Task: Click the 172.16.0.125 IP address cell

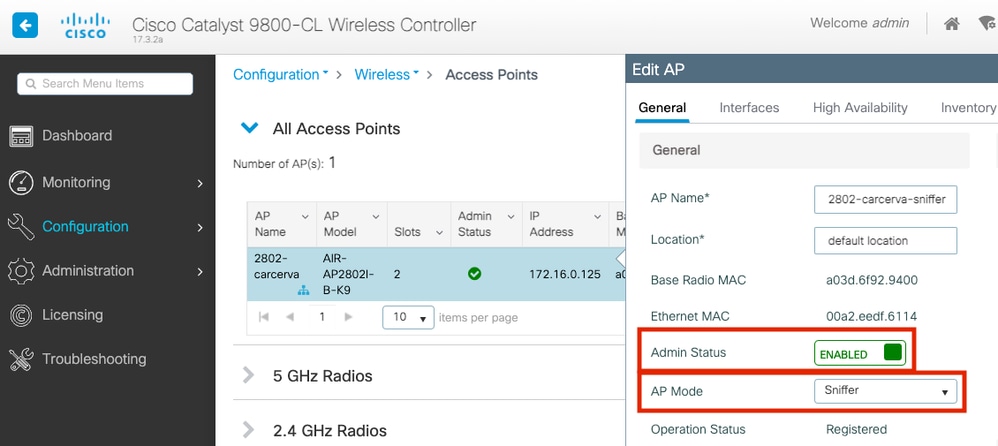Action: pos(565,274)
